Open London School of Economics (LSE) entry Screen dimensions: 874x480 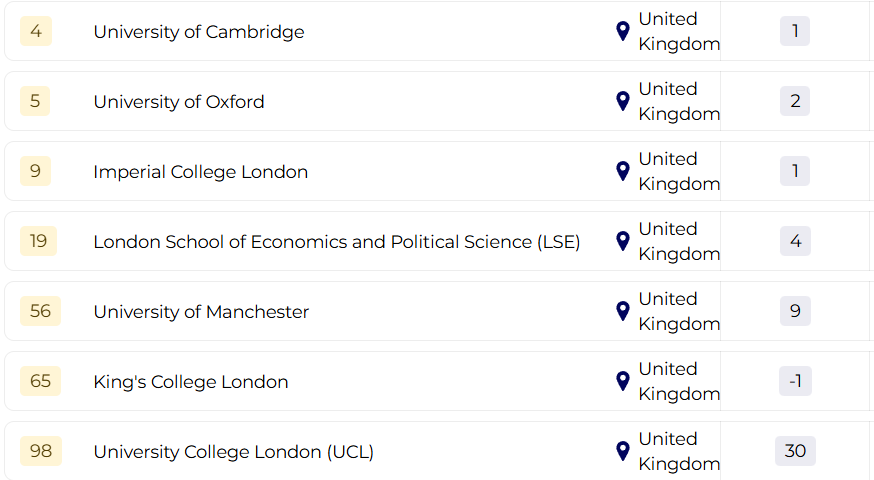tap(336, 242)
